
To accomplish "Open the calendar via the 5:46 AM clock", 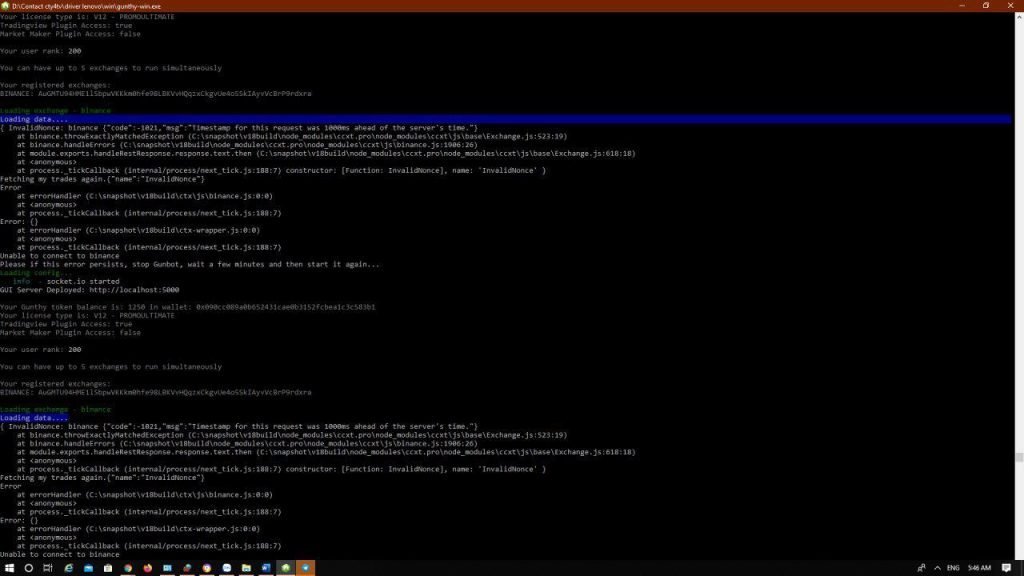I will click(x=978, y=567).
